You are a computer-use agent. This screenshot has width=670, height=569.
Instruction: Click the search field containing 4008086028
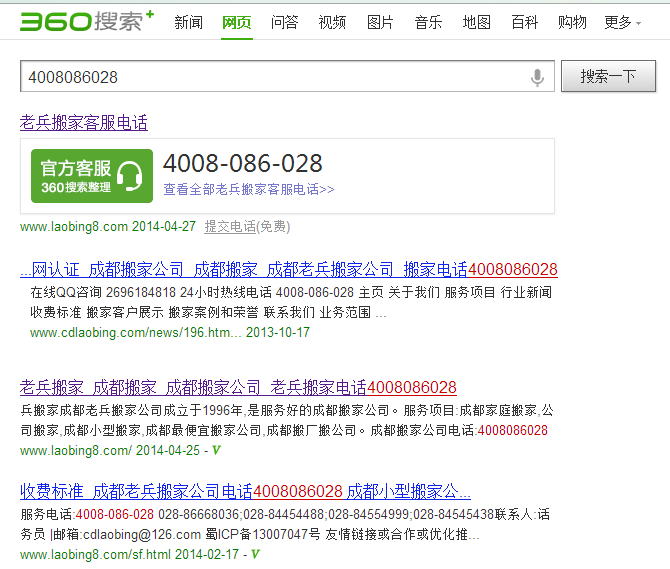pyautogui.click(x=287, y=76)
